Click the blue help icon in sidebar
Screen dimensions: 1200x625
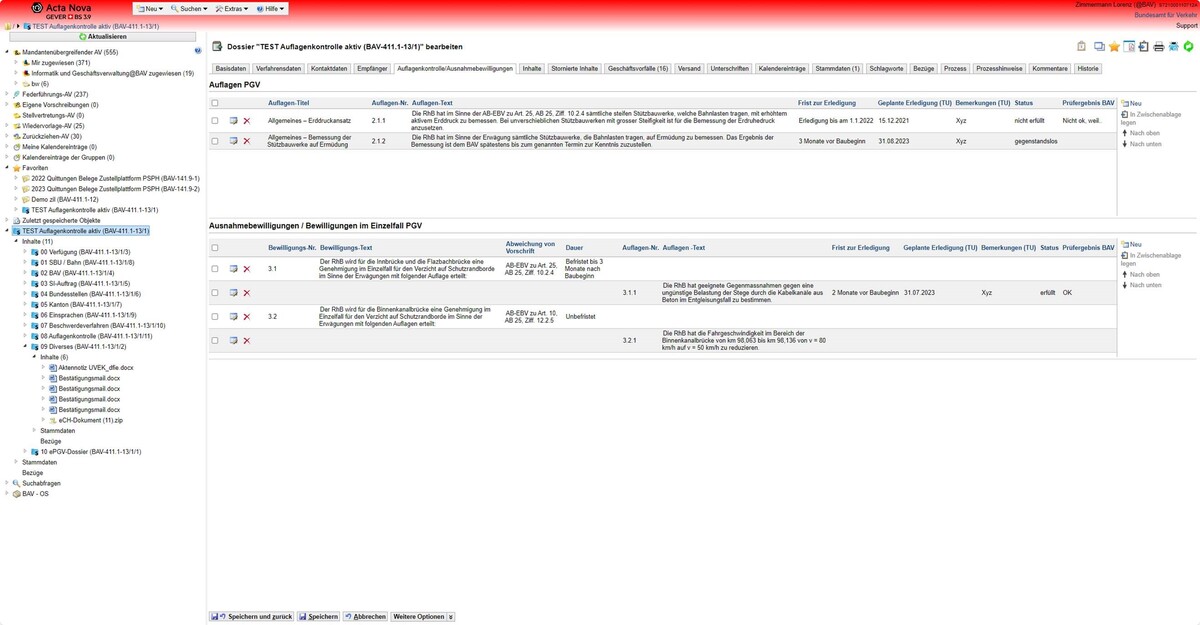pyautogui.click(x=198, y=50)
